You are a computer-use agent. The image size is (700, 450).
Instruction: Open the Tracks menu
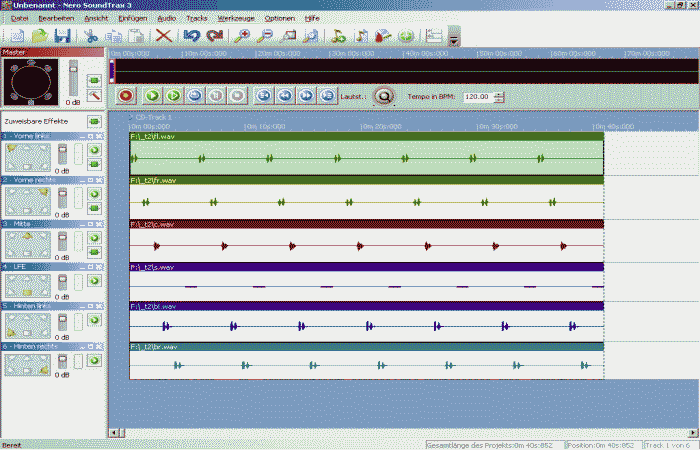click(197, 18)
